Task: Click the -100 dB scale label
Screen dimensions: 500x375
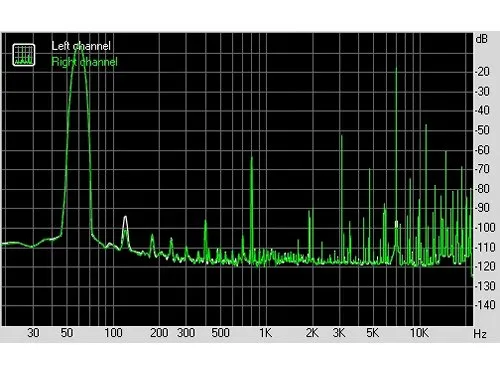Action: tap(485, 228)
